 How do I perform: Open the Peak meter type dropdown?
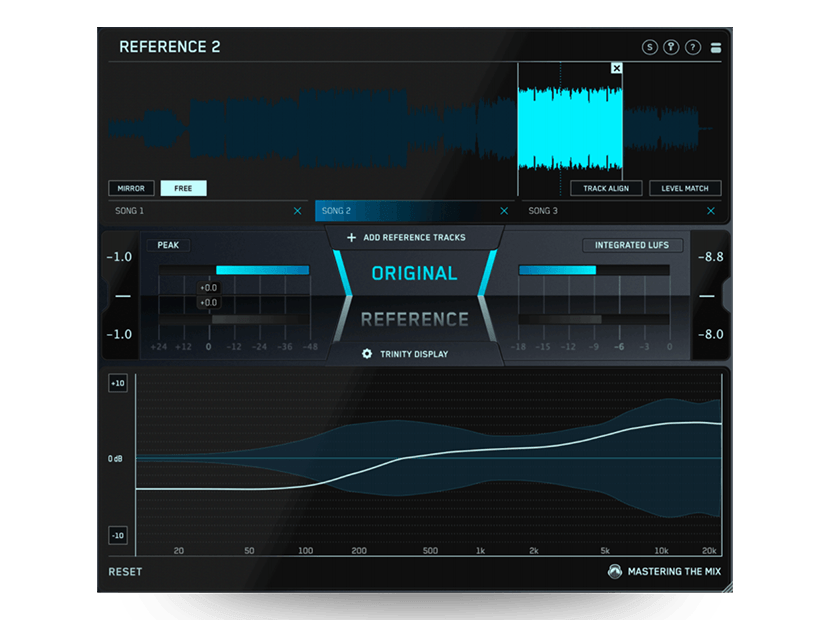click(168, 245)
